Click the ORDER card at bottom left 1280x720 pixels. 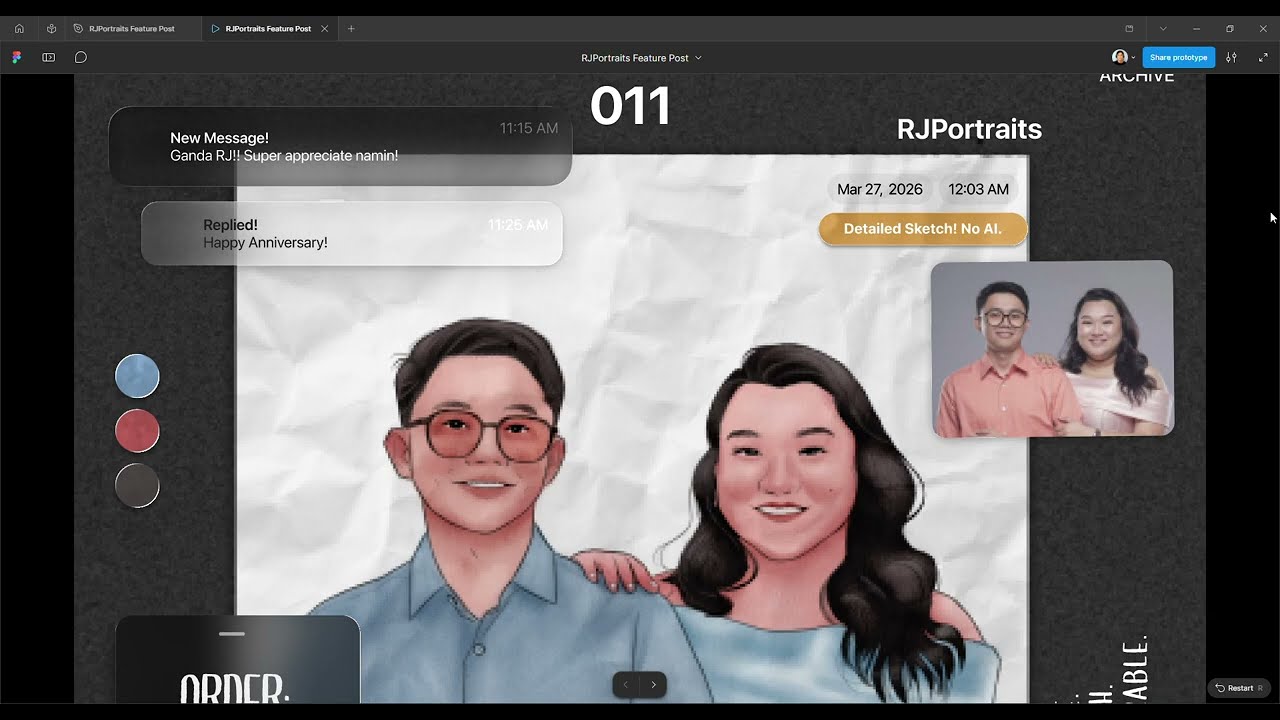click(237, 660)
